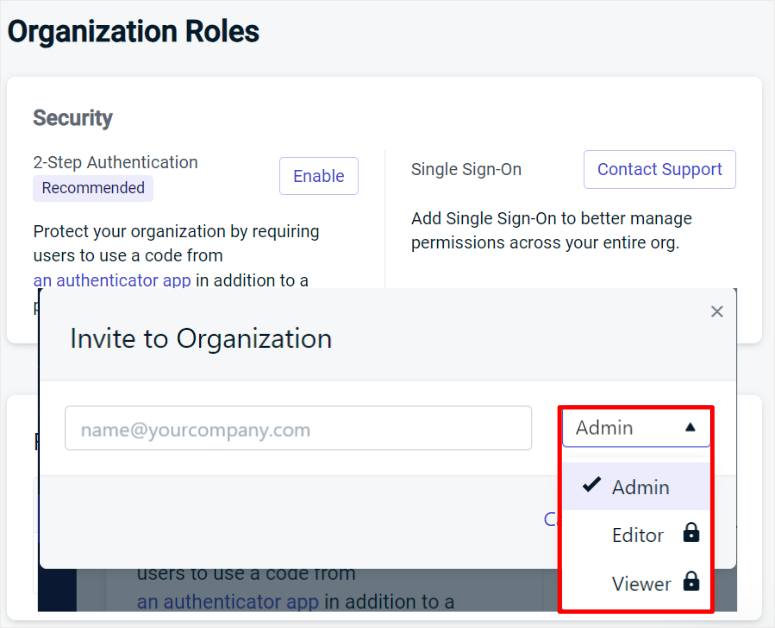Viewport: 775px width, 628px height.
Task: Open the Admin role dropdown
Action: pos(636,427)
